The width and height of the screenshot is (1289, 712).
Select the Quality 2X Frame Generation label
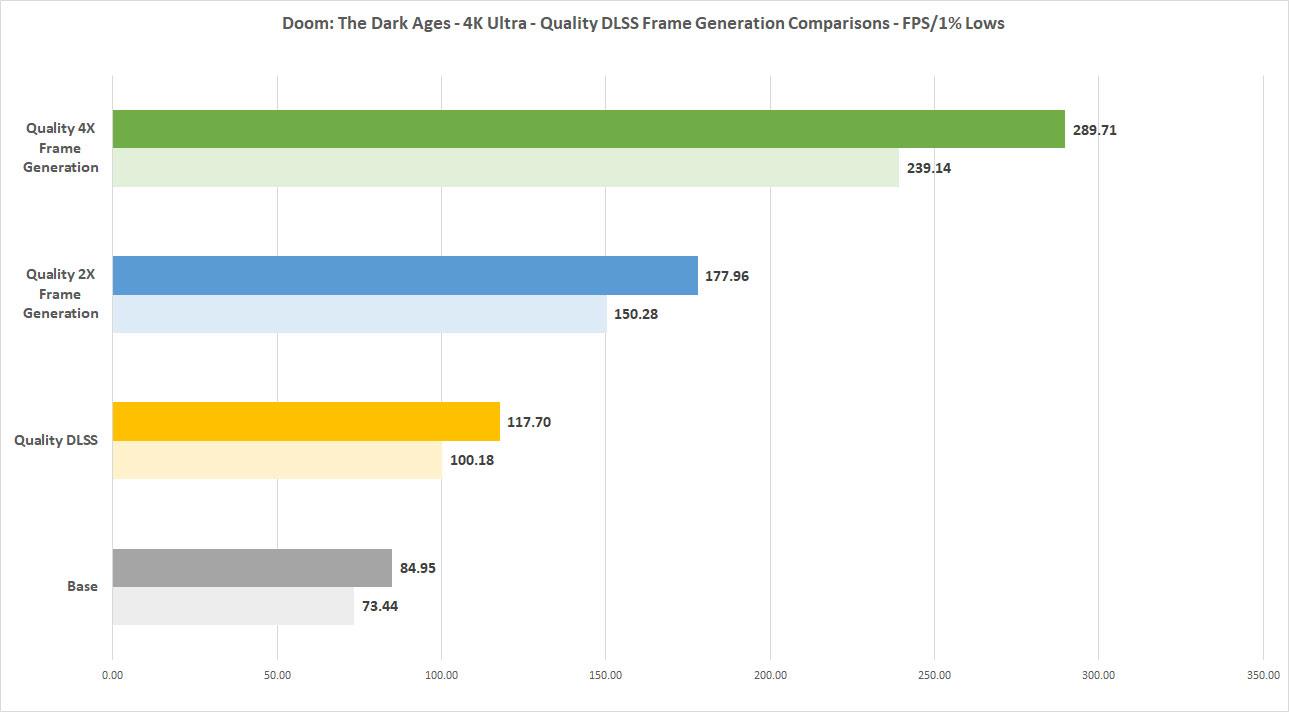point(61,294)
